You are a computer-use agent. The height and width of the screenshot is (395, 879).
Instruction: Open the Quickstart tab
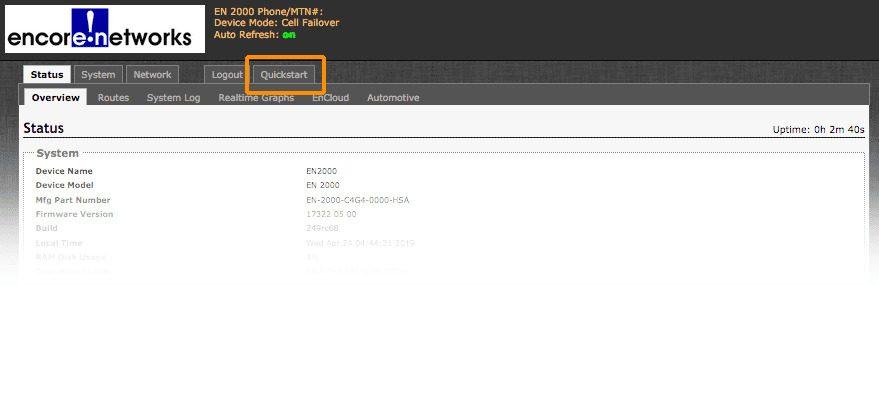click(284, 75)
